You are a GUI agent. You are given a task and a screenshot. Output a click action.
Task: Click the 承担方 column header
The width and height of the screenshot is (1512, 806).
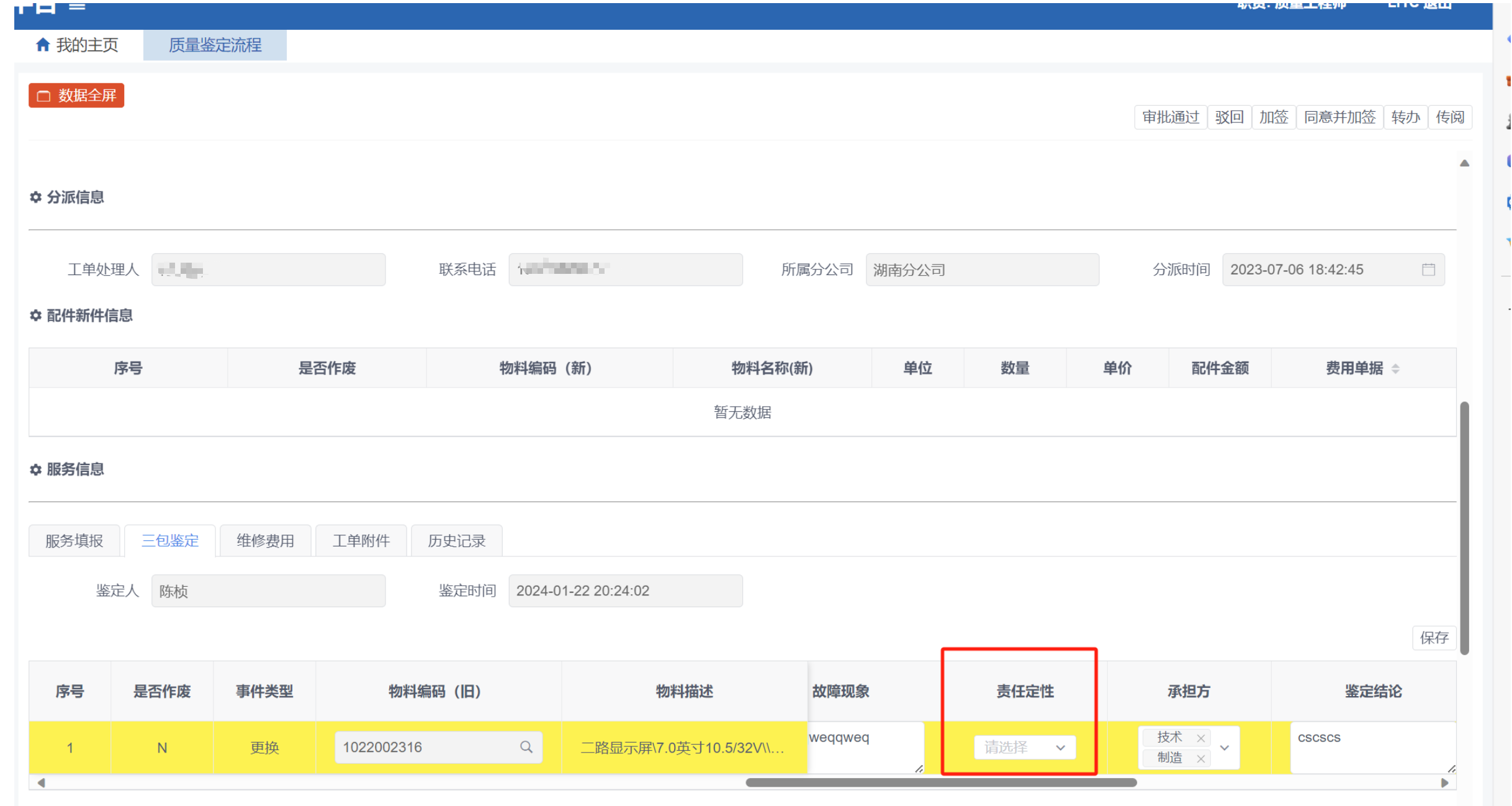click(x=1189, y=691)
